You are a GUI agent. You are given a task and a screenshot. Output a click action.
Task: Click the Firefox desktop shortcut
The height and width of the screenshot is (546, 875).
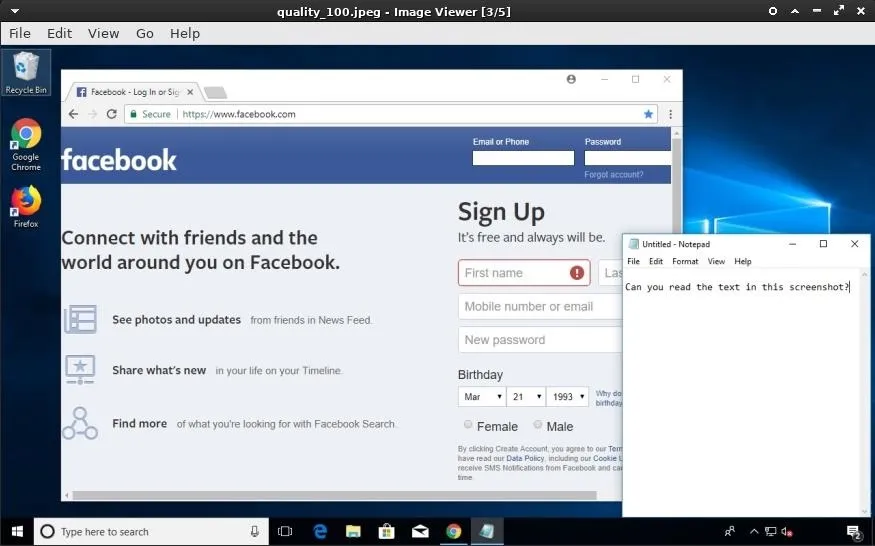pyautogui.click(x=26, y=207)
